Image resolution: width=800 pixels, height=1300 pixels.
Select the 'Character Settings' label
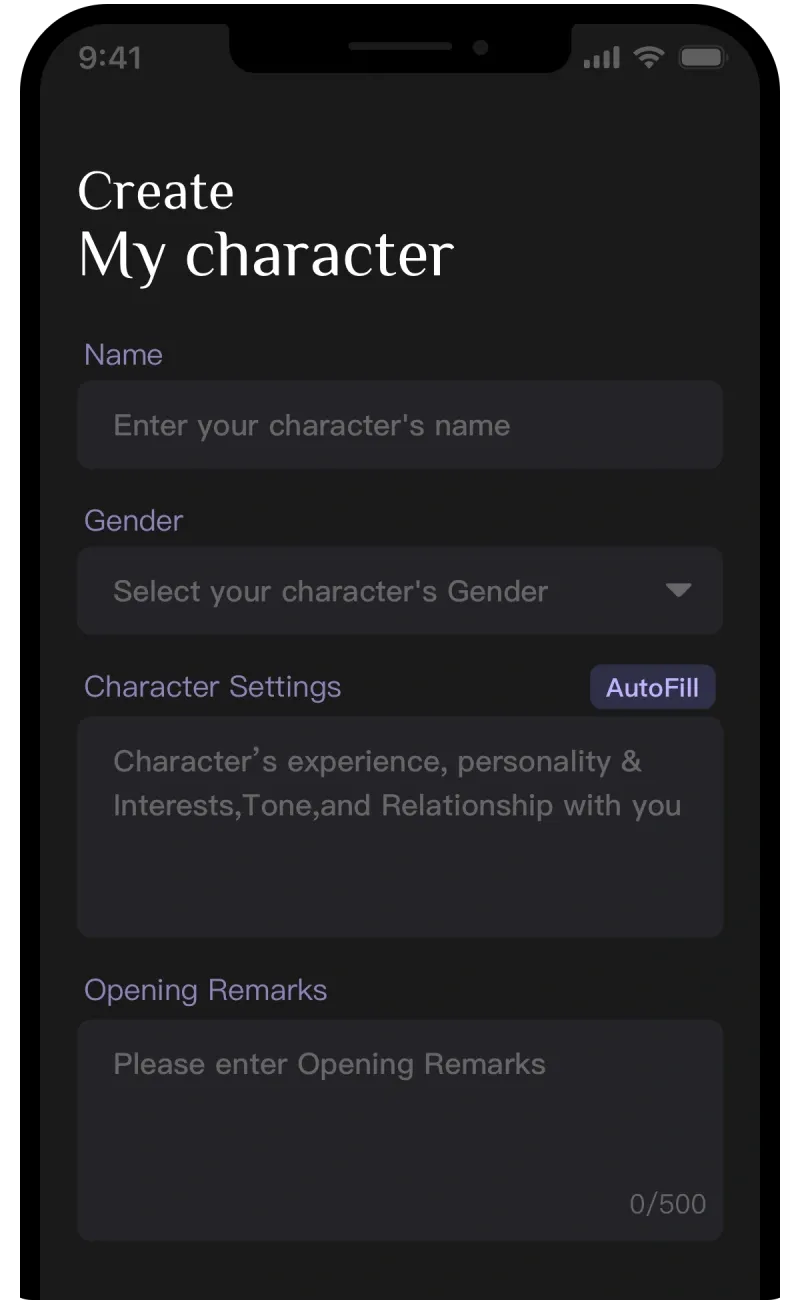click(212, 687)
